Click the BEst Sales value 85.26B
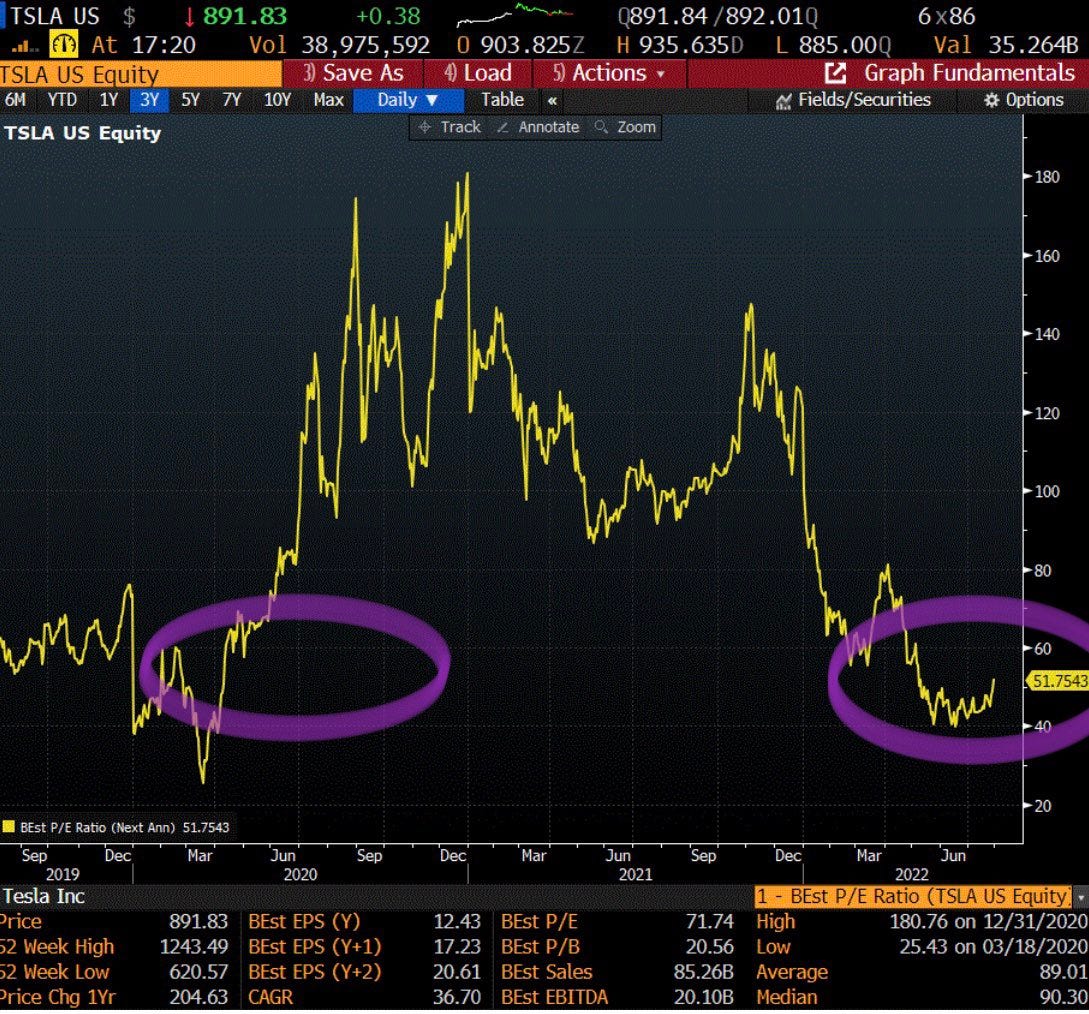Screen dimensions: 1089x1014 pos(704,972)
